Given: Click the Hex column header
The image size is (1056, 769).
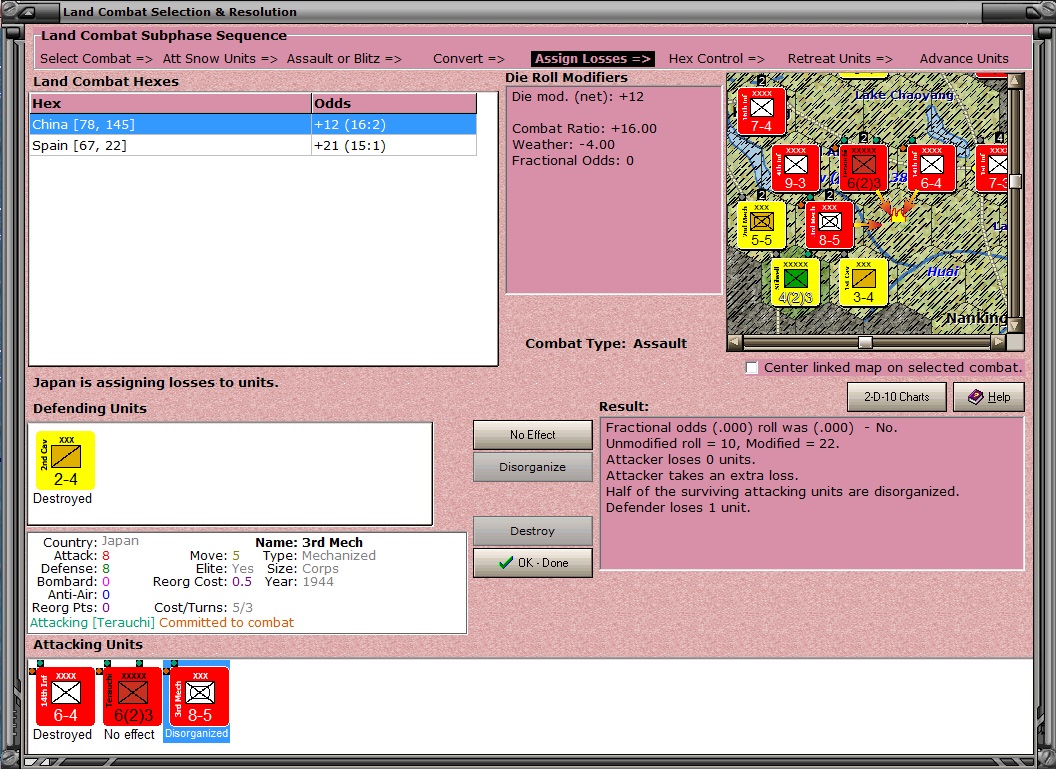Looking at the screenshot, I should (x=170, y=103).
